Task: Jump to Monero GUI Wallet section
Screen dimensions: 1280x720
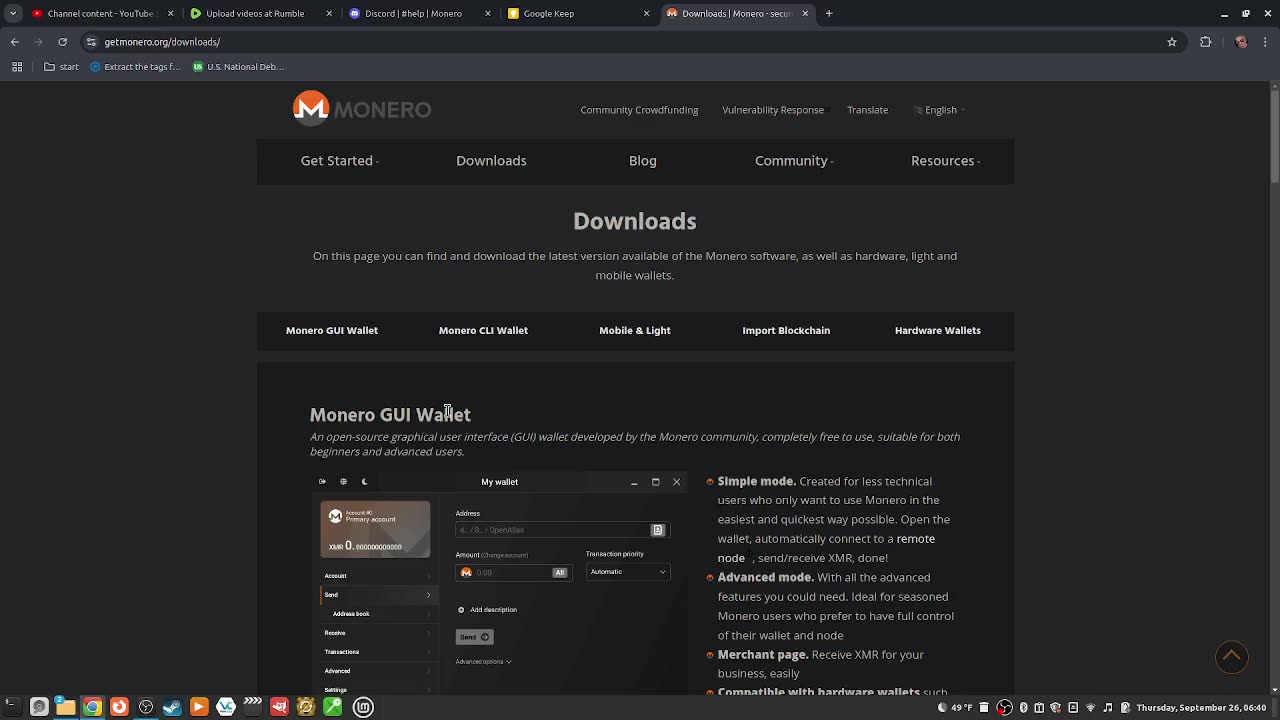Action: [332, 330]
